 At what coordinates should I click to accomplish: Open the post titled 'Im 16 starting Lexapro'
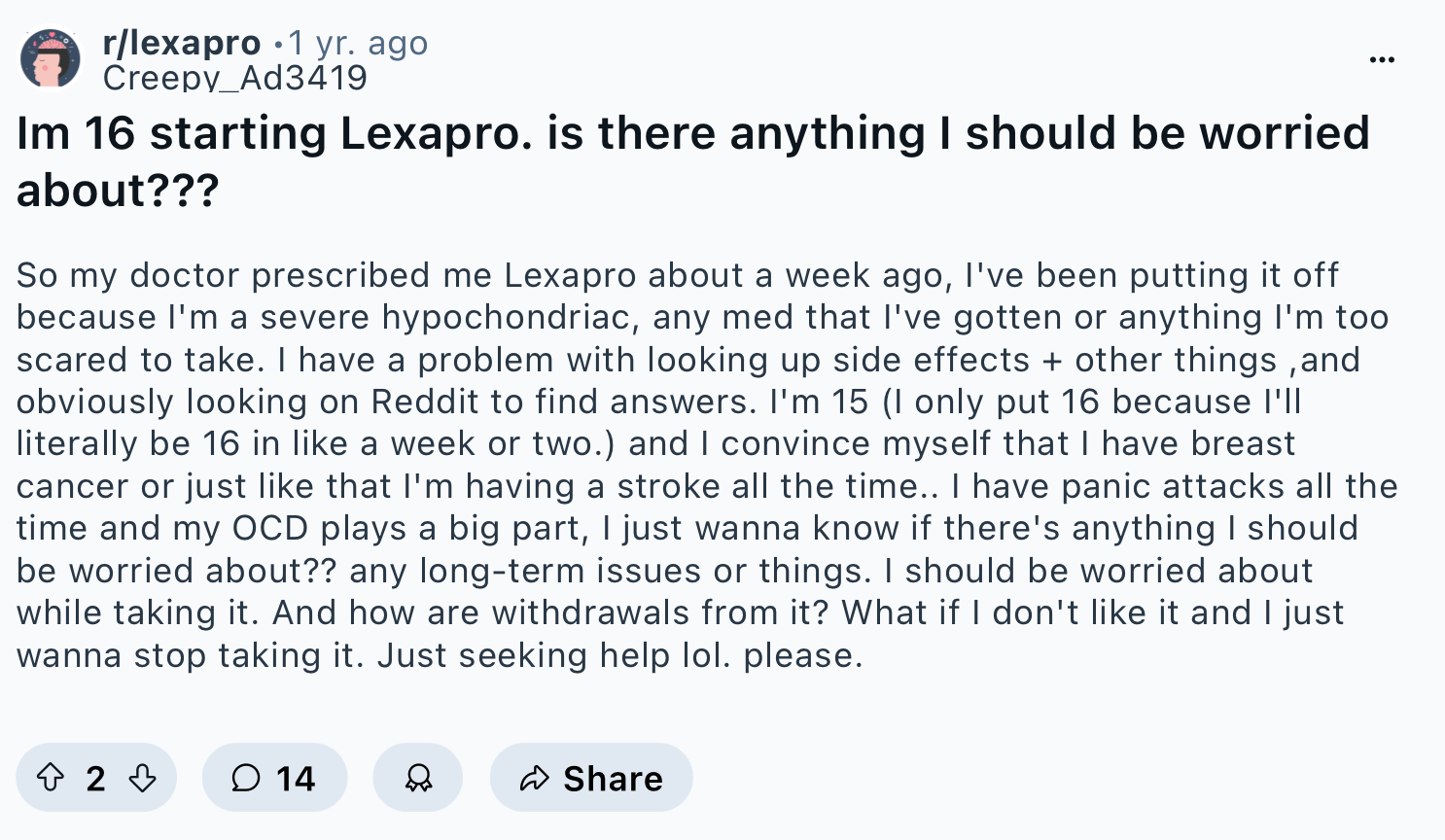[693, 161]
